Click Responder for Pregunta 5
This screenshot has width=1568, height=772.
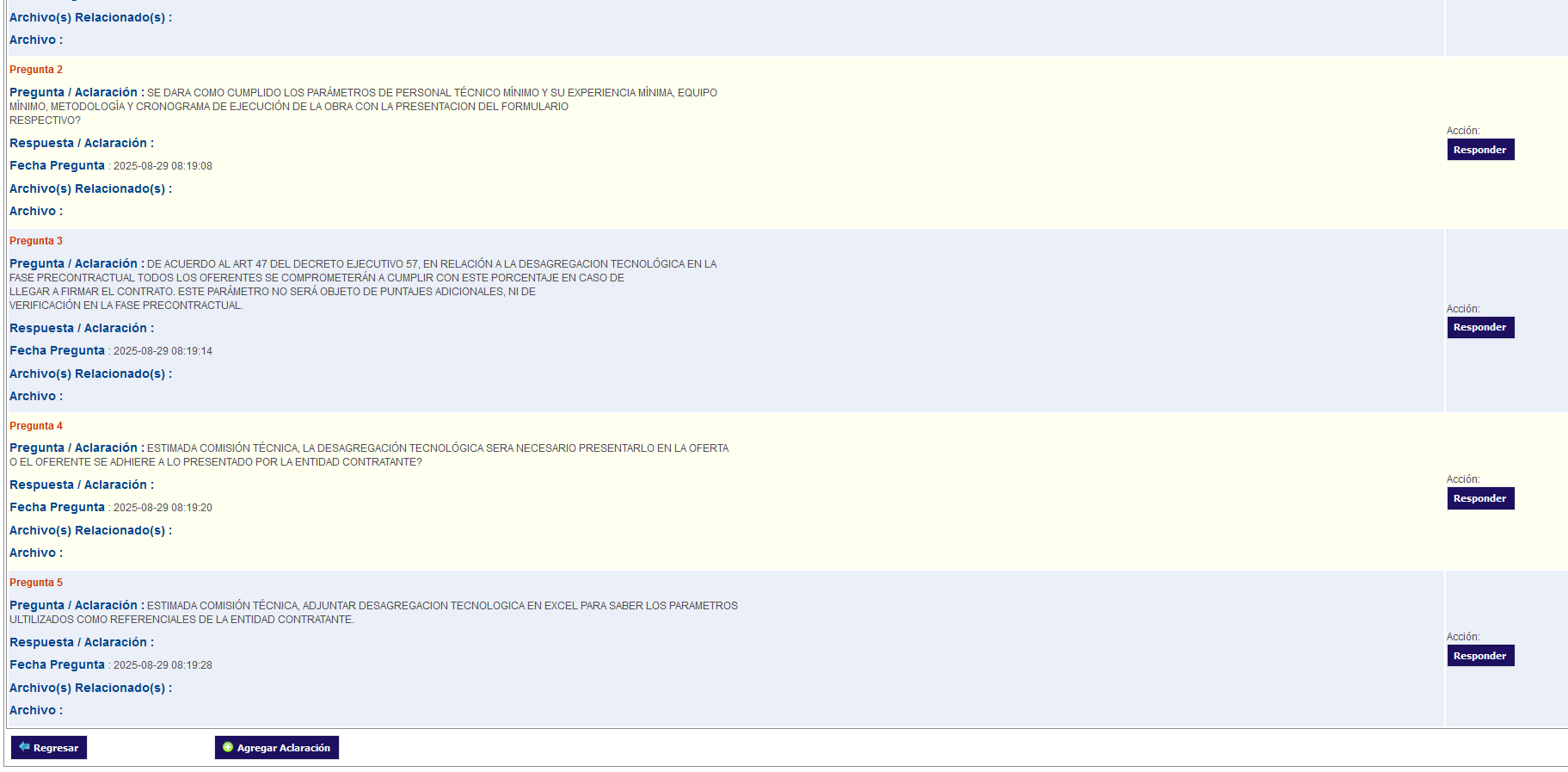[x=1479, y=656]
